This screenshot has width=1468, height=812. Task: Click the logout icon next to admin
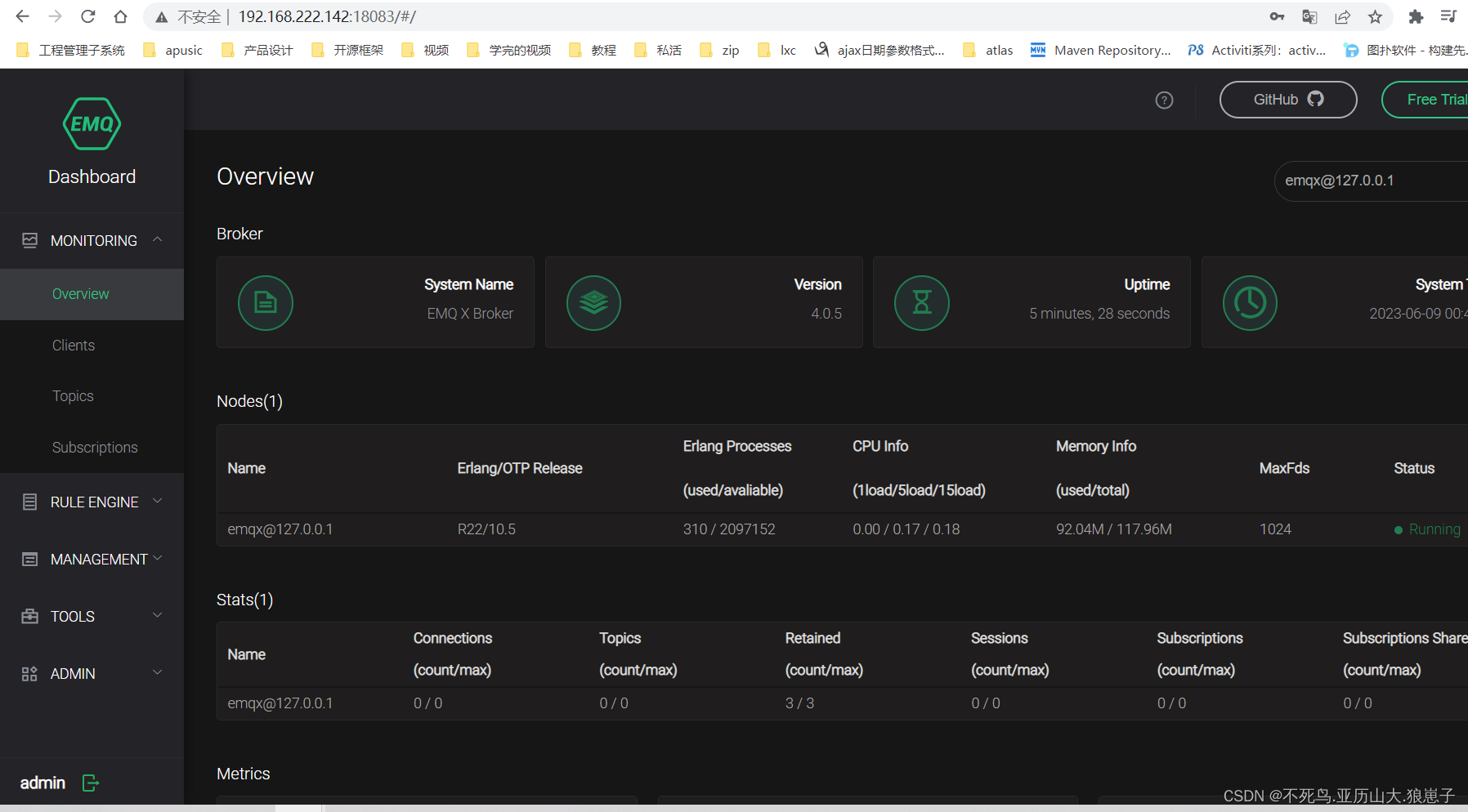coord(91,783)
